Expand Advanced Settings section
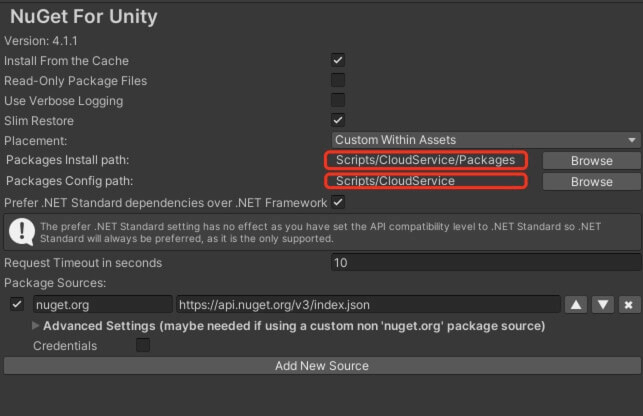 37,326
